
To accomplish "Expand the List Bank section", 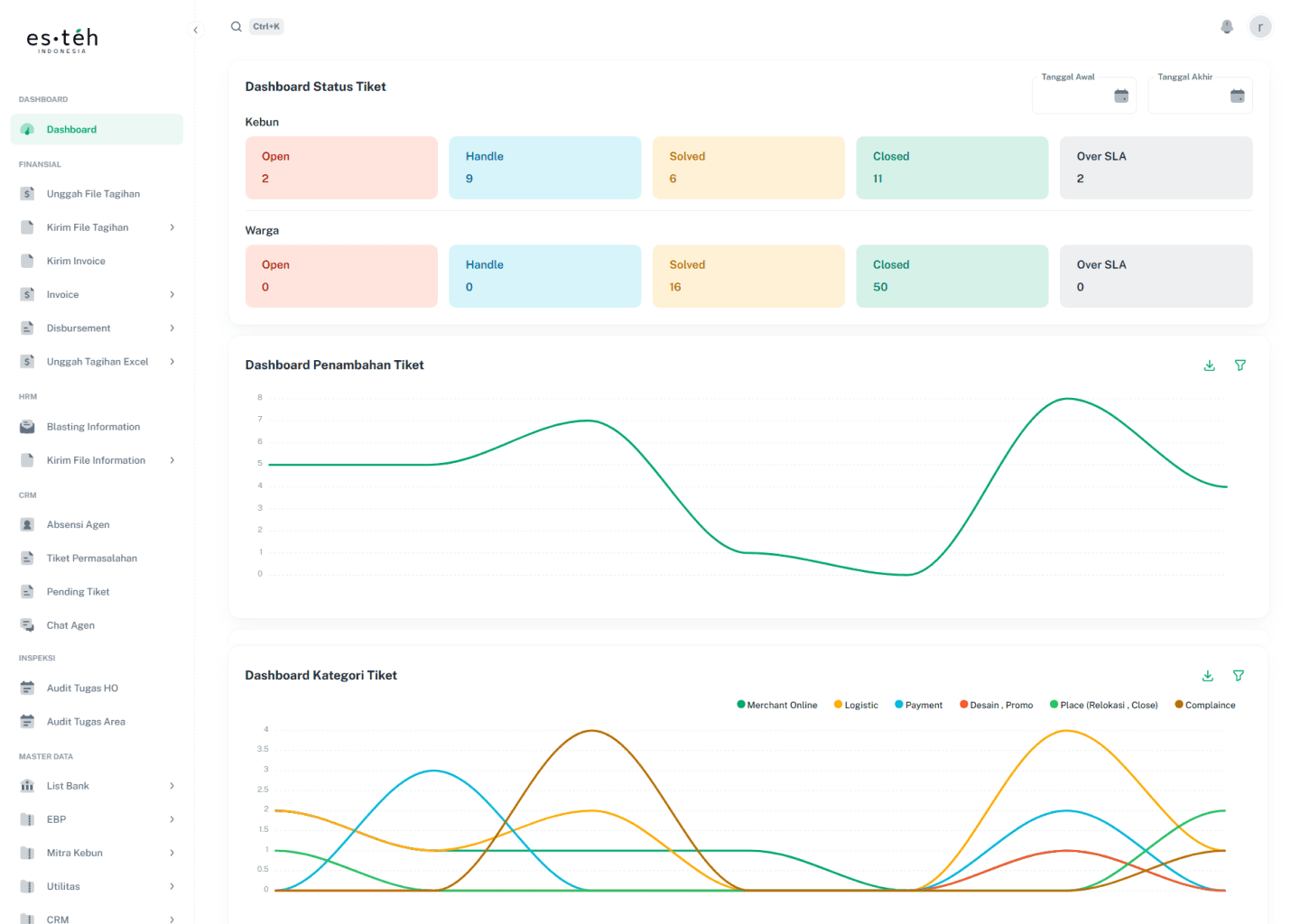I will 172,786.
